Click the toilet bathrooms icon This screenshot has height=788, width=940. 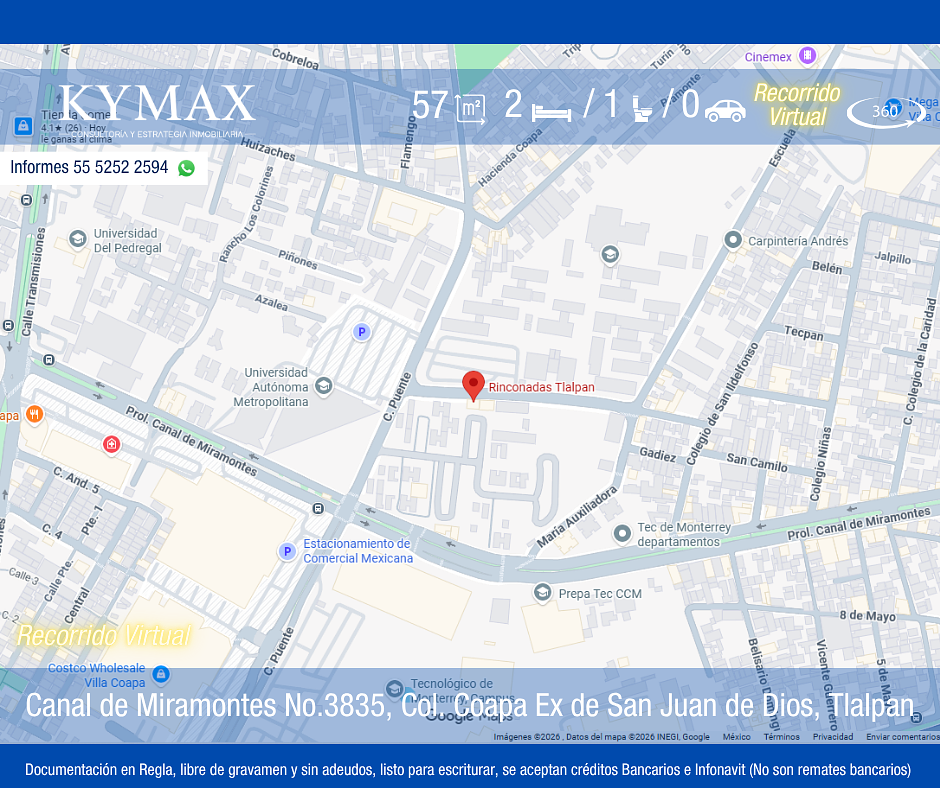[642, 109]
